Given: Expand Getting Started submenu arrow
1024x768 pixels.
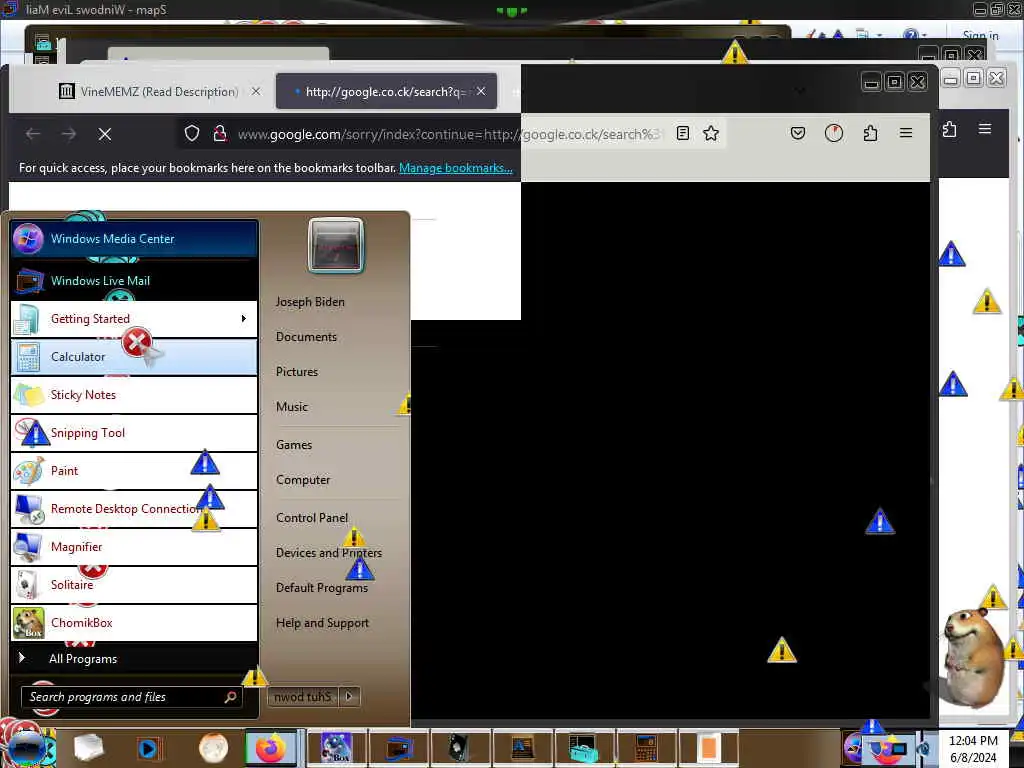Looking at the screenshot, I should coord(244,319).
